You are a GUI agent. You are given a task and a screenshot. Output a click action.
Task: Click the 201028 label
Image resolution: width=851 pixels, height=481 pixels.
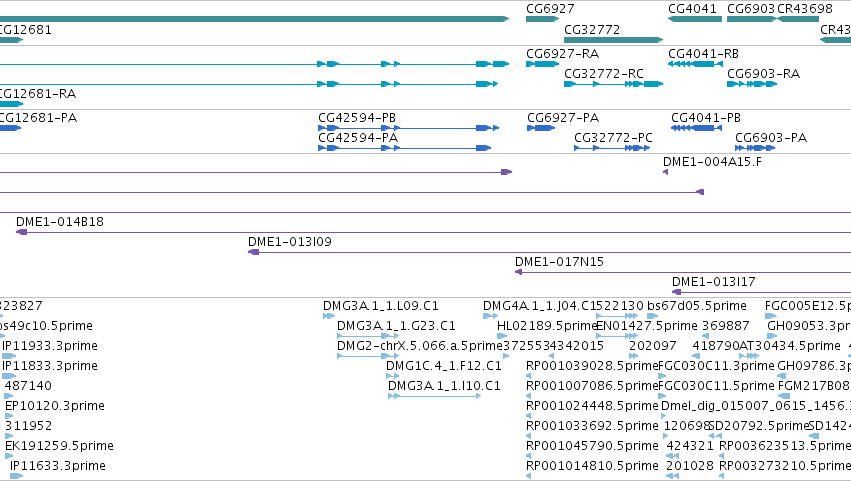tap(690, 466)
